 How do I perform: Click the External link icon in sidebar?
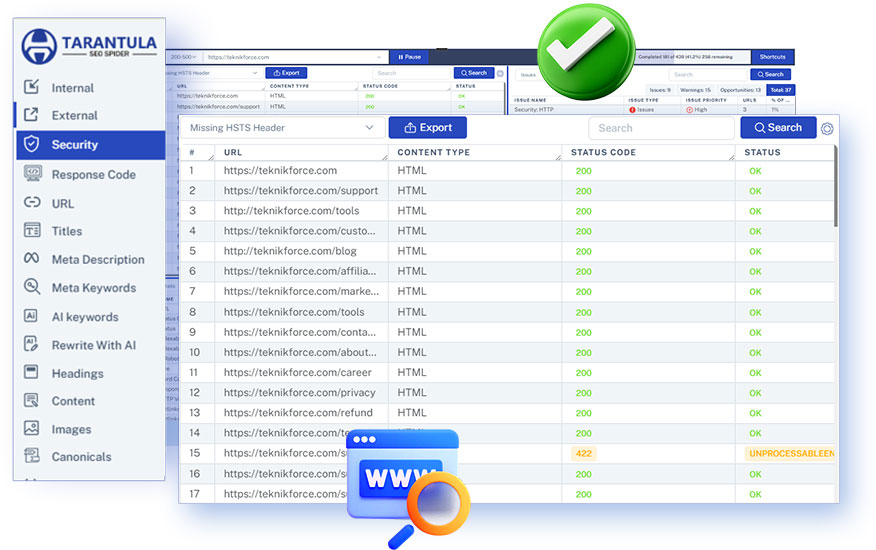(x=32, y=115)
